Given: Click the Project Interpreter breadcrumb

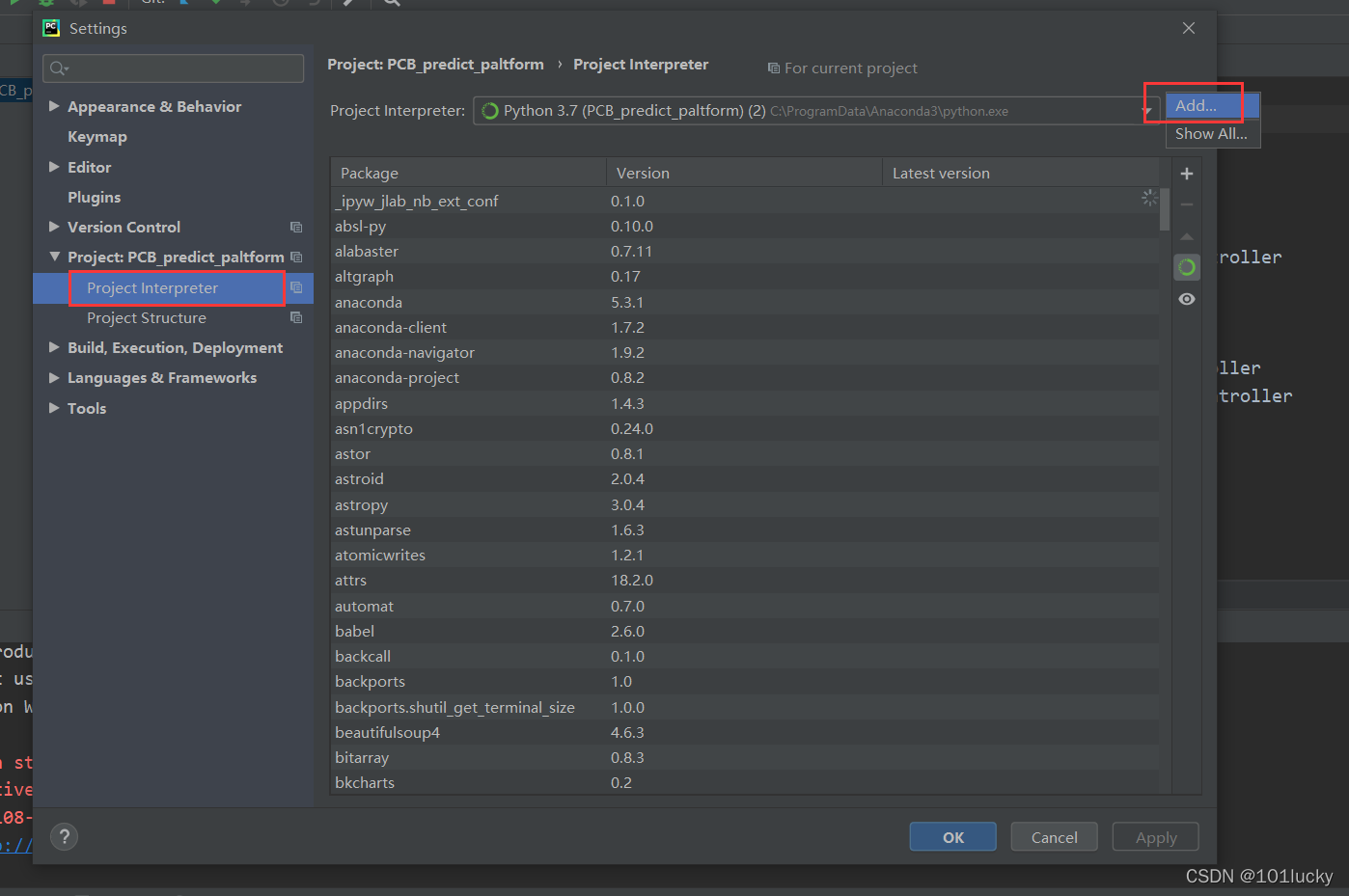Looking at the screenshot, I should click(641, 65).
